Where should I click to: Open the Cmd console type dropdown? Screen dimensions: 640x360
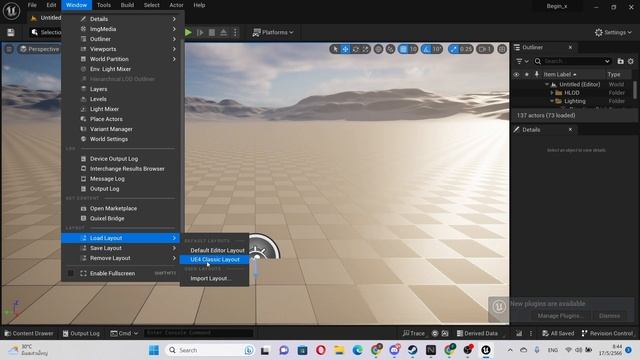tap(124, 333)
